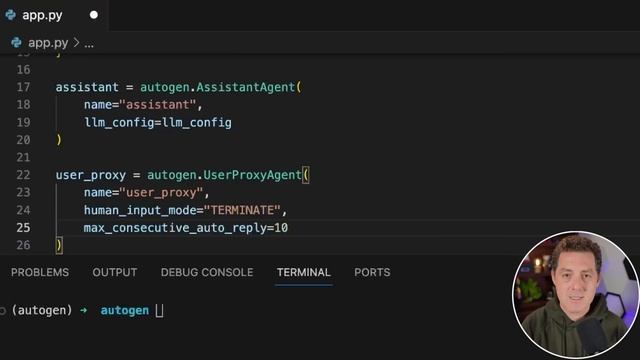This screenshot has width=640, height=360.
Task: Click UserProxyAgent on line 22
Action: (x=252, y=175)
